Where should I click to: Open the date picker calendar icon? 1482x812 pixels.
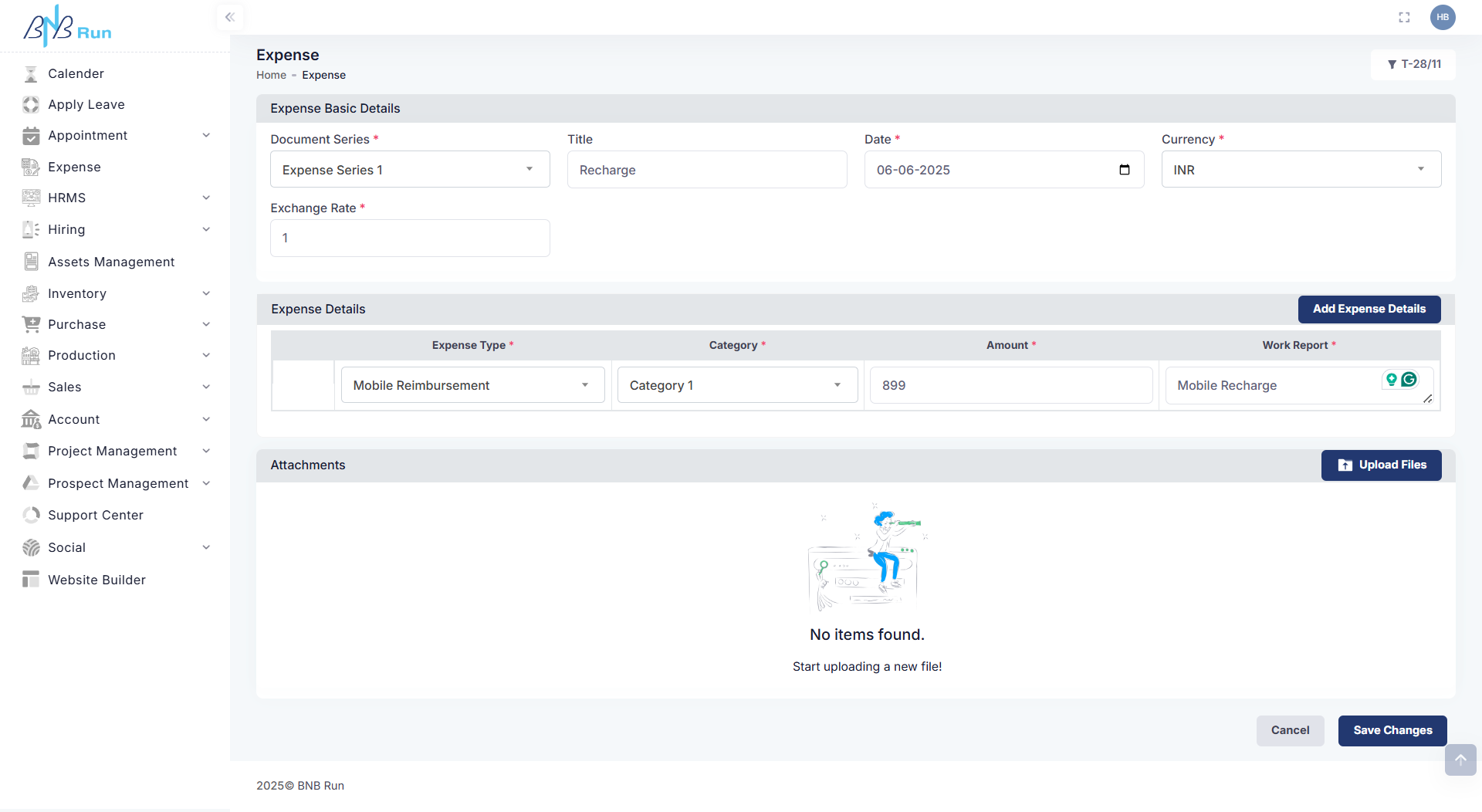[x=1124, y=170]
